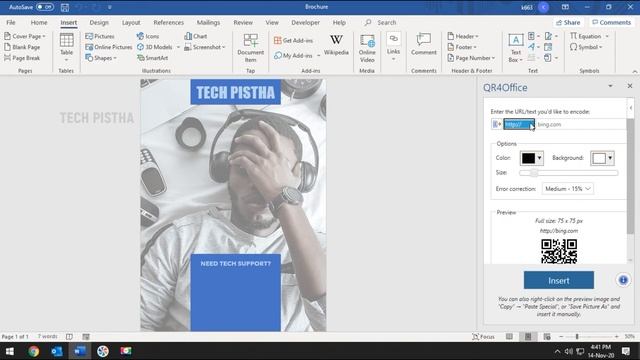The image size is (640, 360).
Task: Open Chrome from the taskbar
Action: 33,351
